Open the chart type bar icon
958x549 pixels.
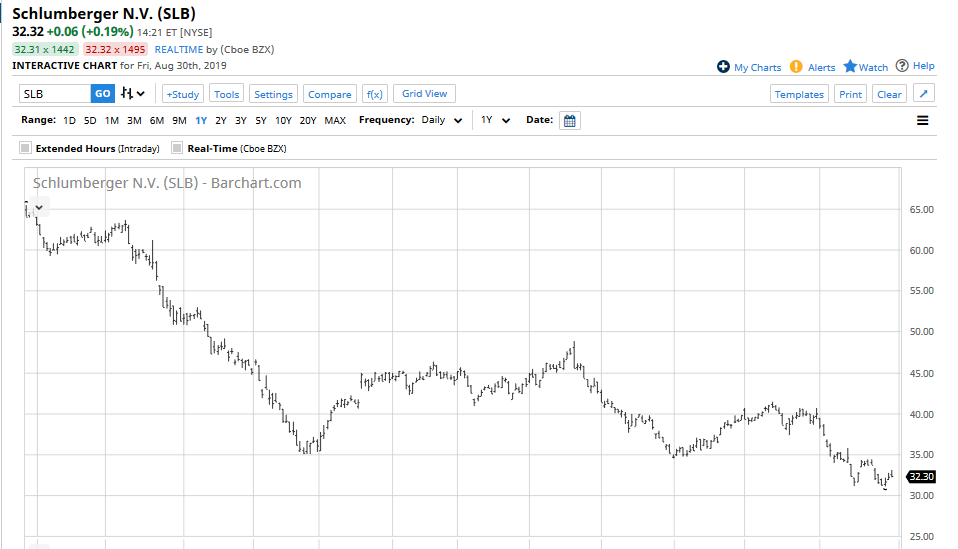[133, 93]
